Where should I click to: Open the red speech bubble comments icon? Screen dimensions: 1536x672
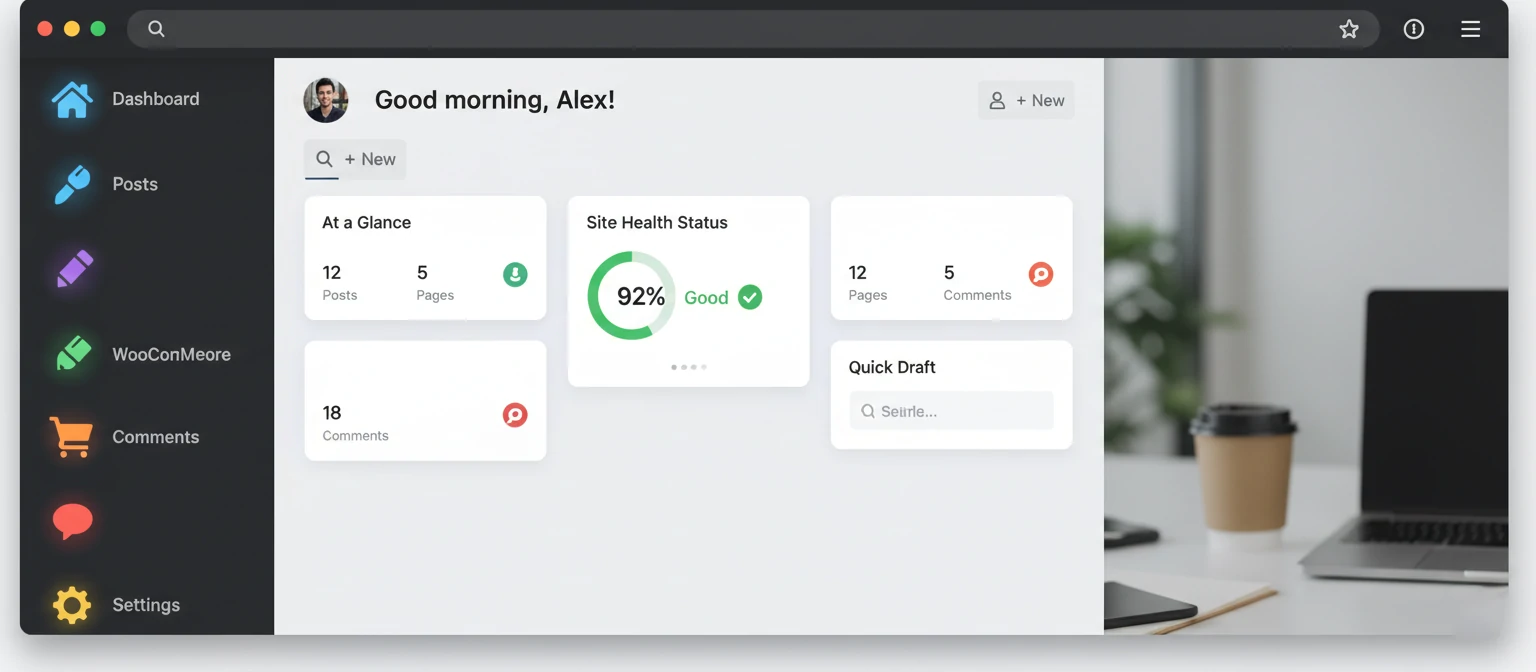click(70, 520)
